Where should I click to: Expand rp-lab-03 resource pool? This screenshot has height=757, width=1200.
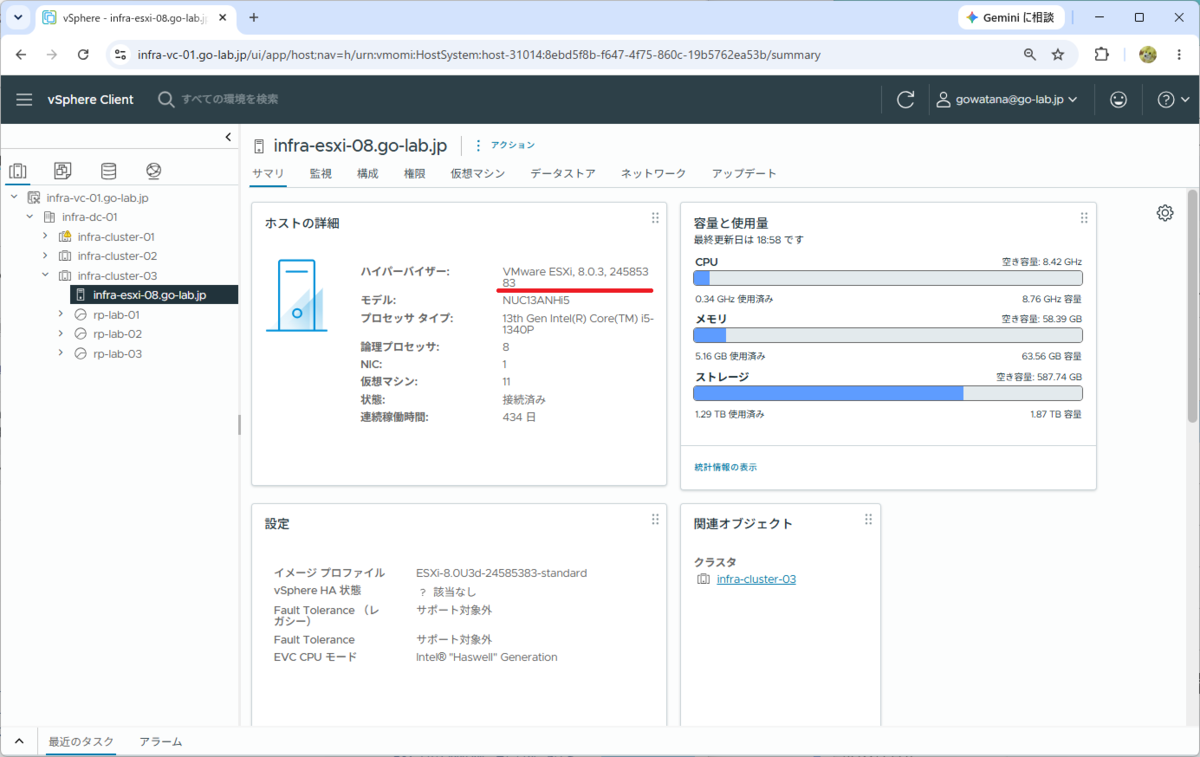61,354
